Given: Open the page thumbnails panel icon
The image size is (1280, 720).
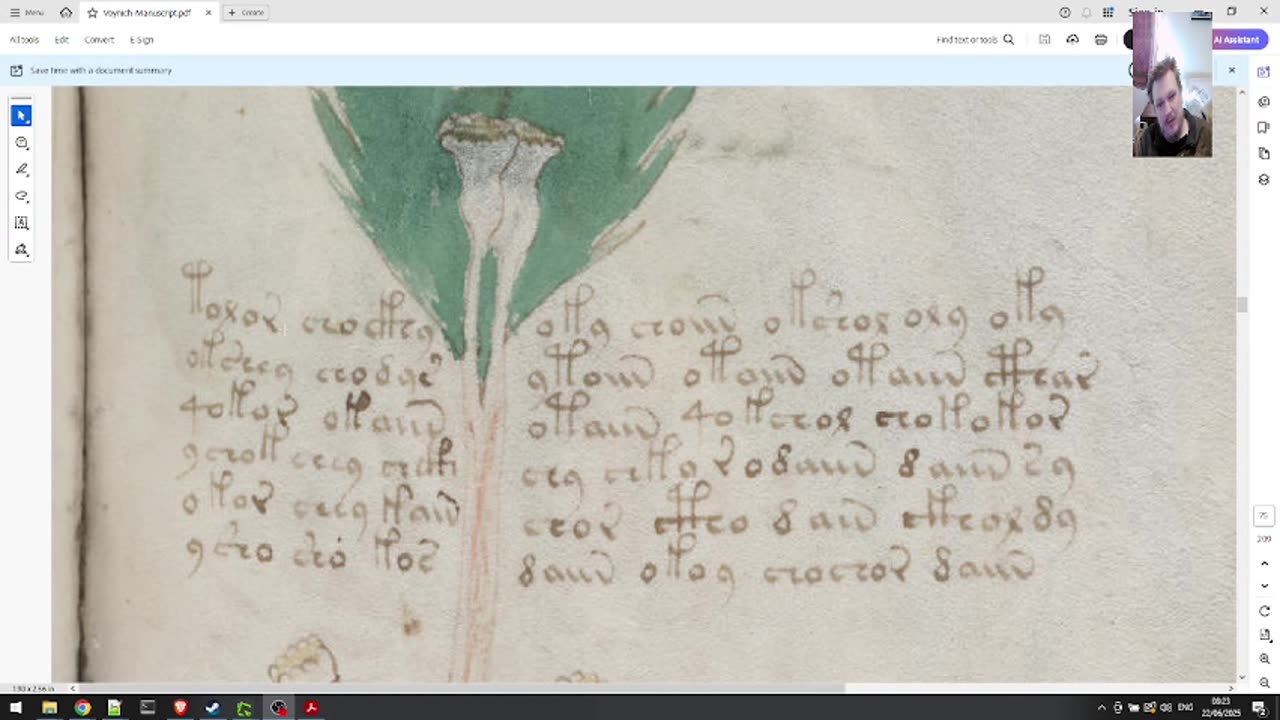Looking at the screenshot, I should (1264, 153).
